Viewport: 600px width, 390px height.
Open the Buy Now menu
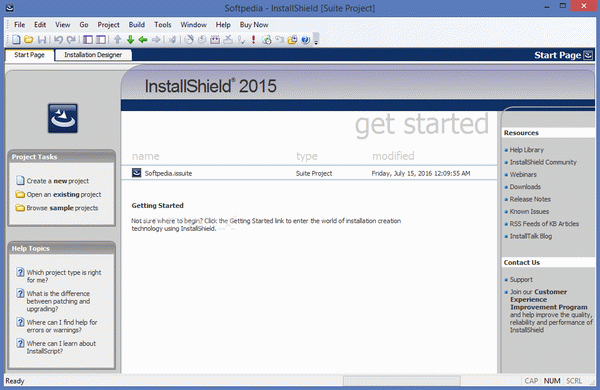[254, 25]
